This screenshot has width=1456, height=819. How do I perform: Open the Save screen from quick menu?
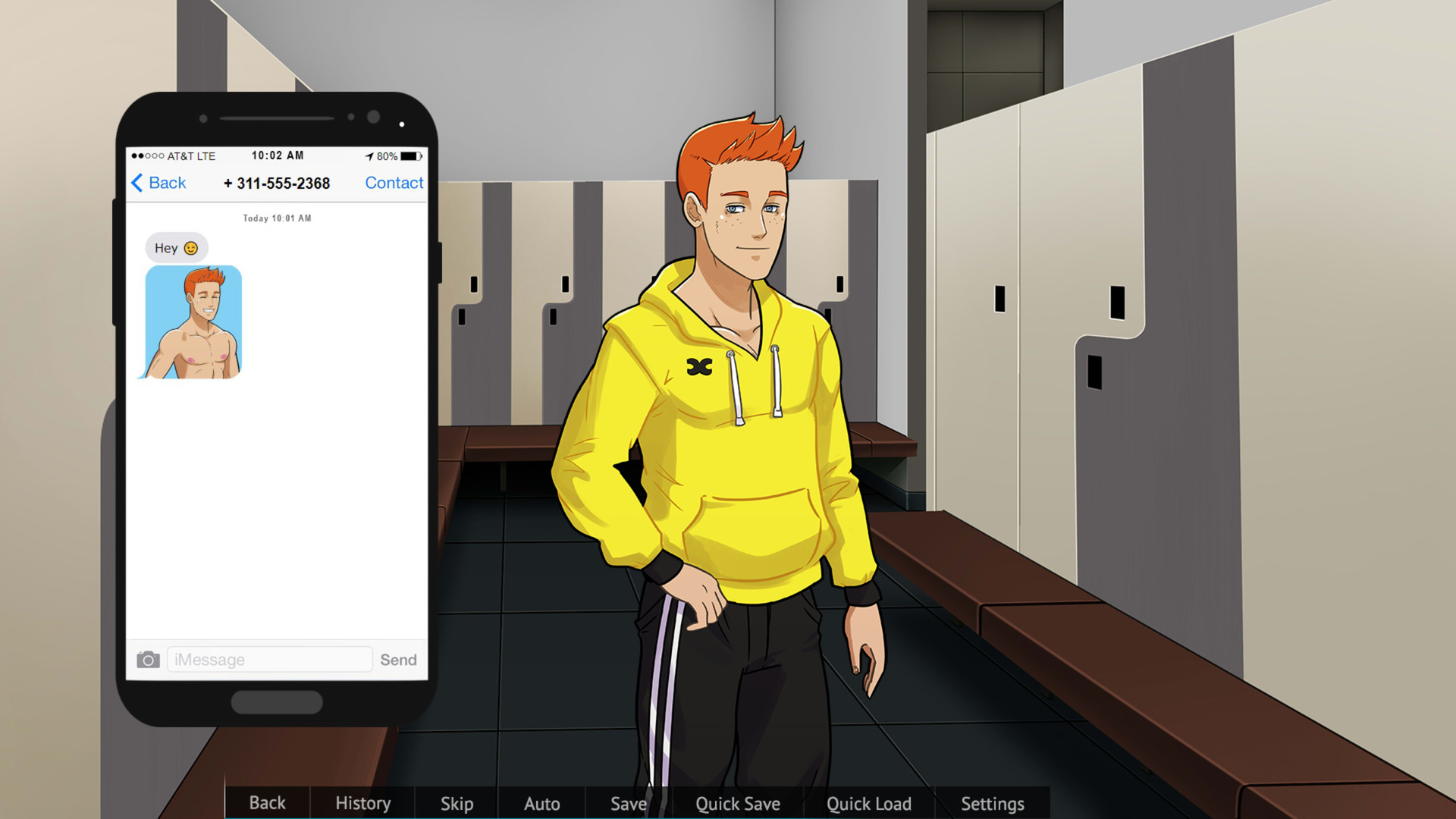(628, 803)
